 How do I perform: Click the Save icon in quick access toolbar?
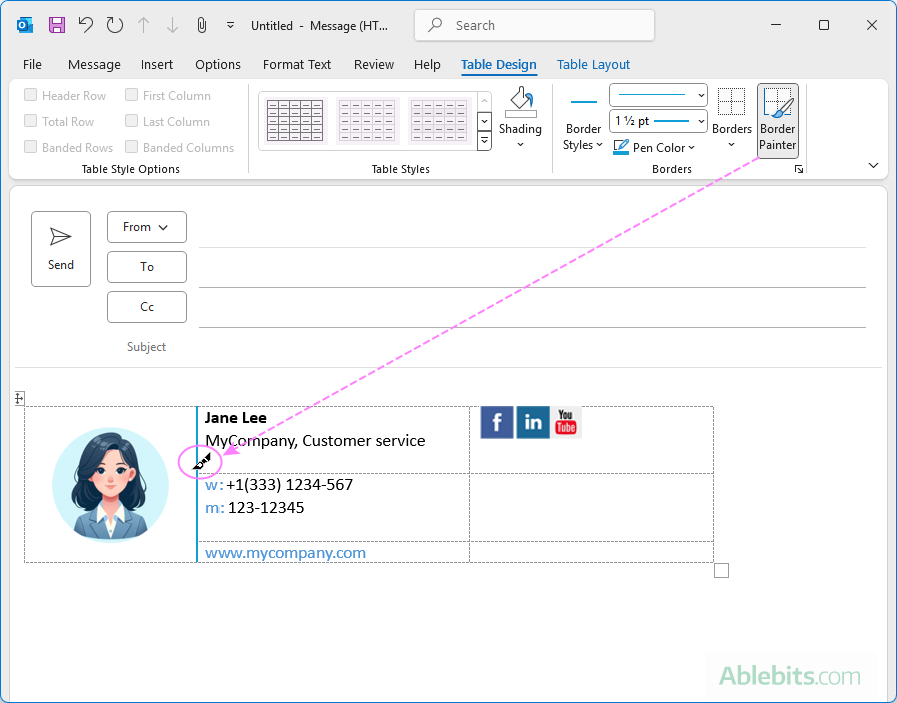(x=57, y=25)
